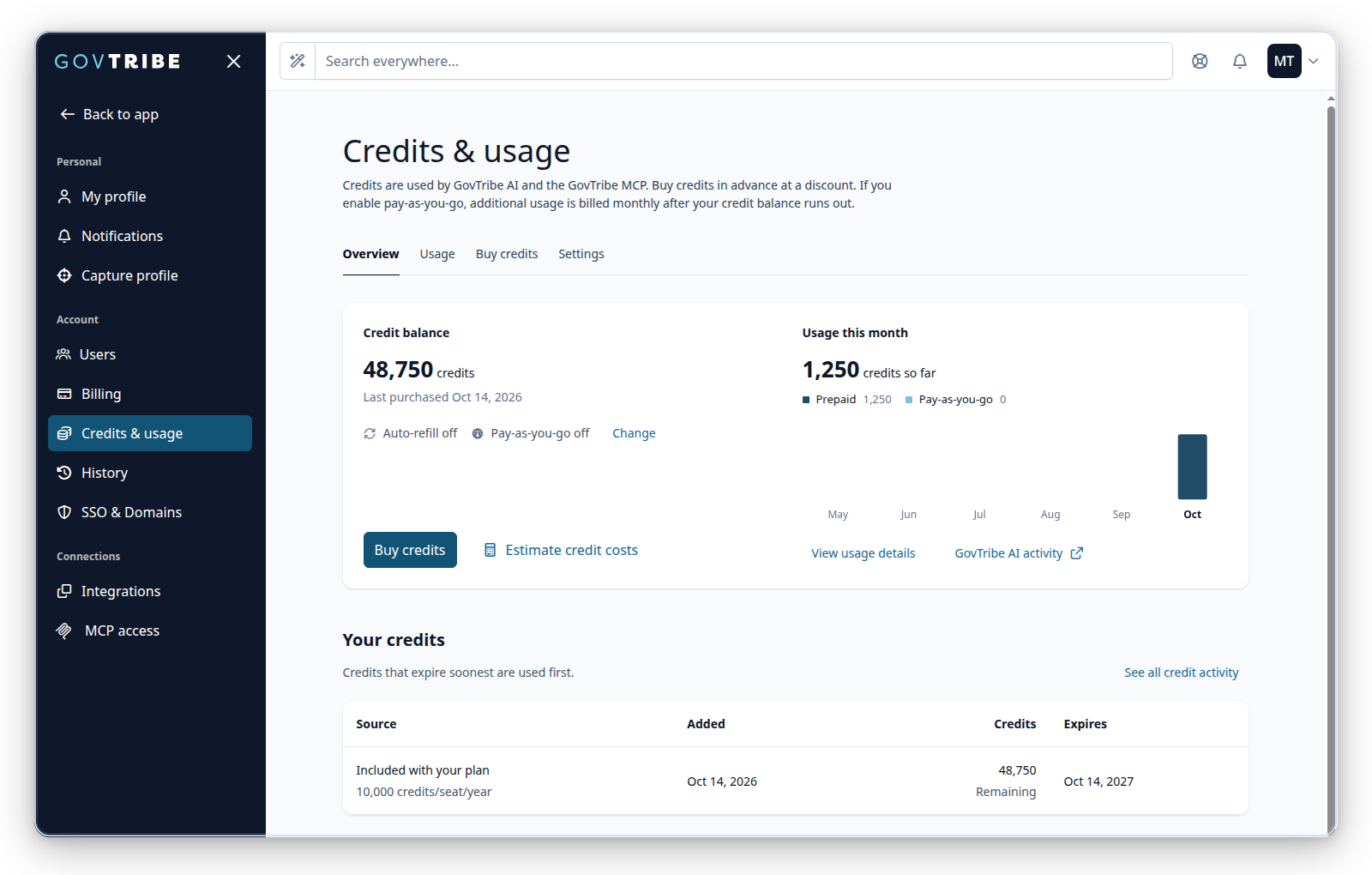Switch to the Overview tab

pyautogui.click(x=370, y=254)
